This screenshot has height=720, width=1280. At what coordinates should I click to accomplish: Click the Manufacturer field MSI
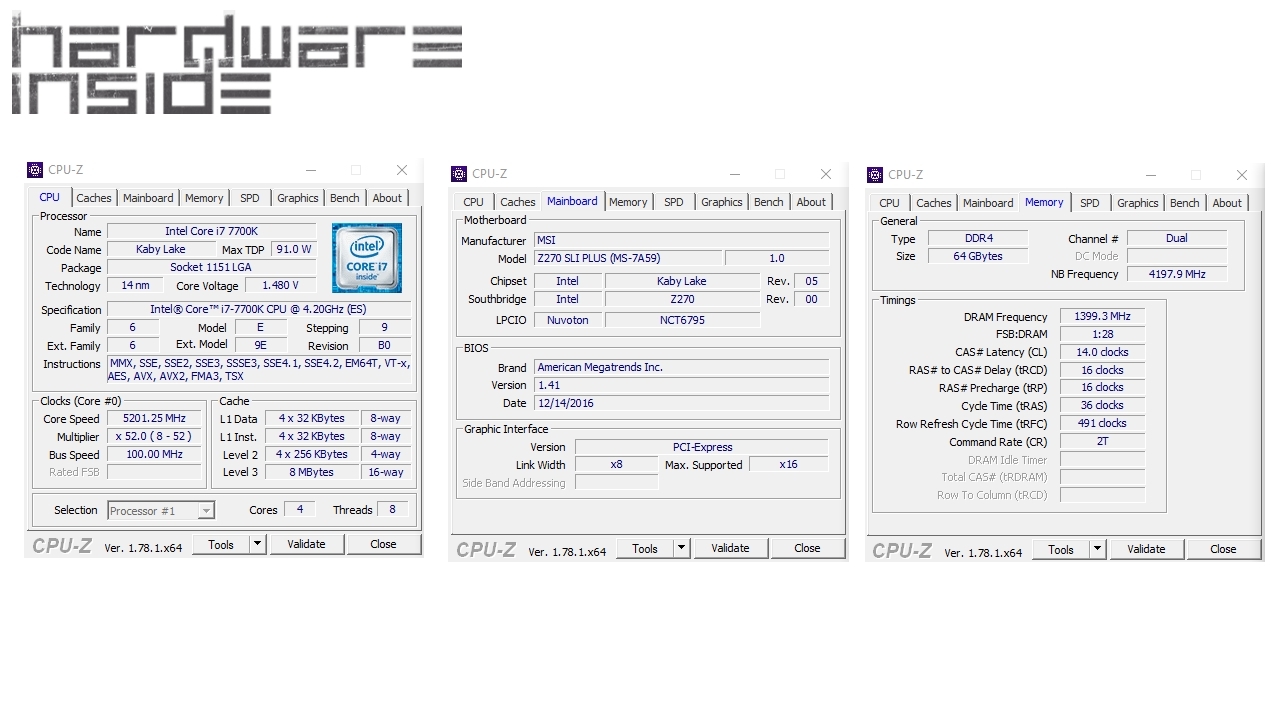682,240
